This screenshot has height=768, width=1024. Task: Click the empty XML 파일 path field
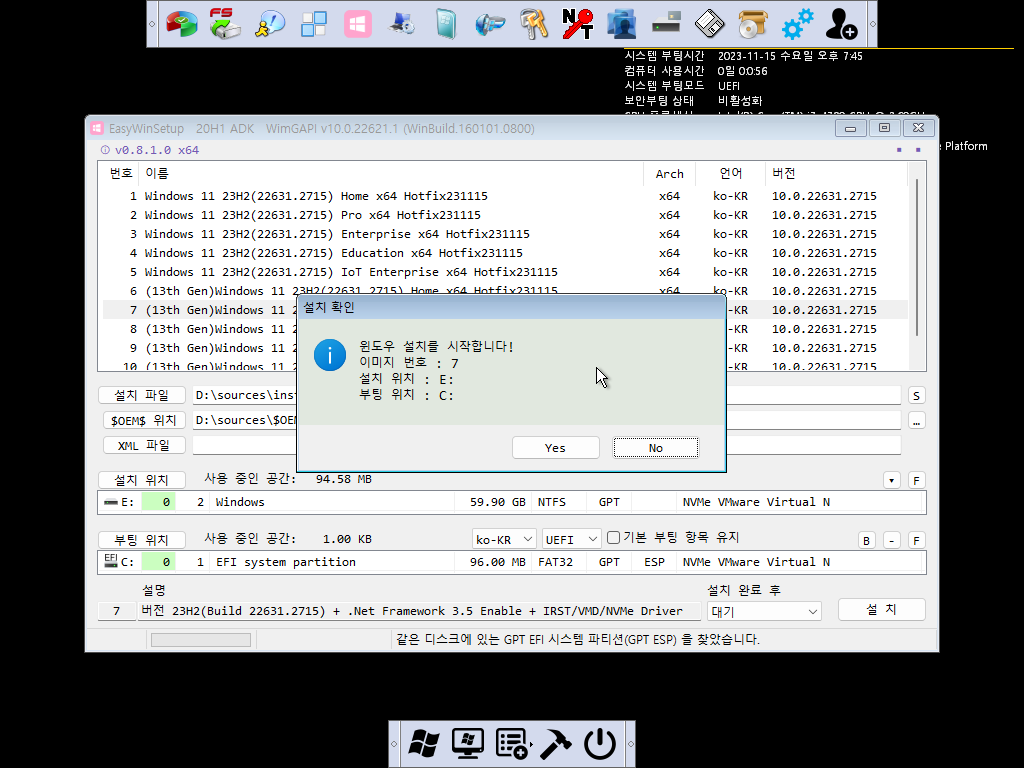click(x=546, y=445)
